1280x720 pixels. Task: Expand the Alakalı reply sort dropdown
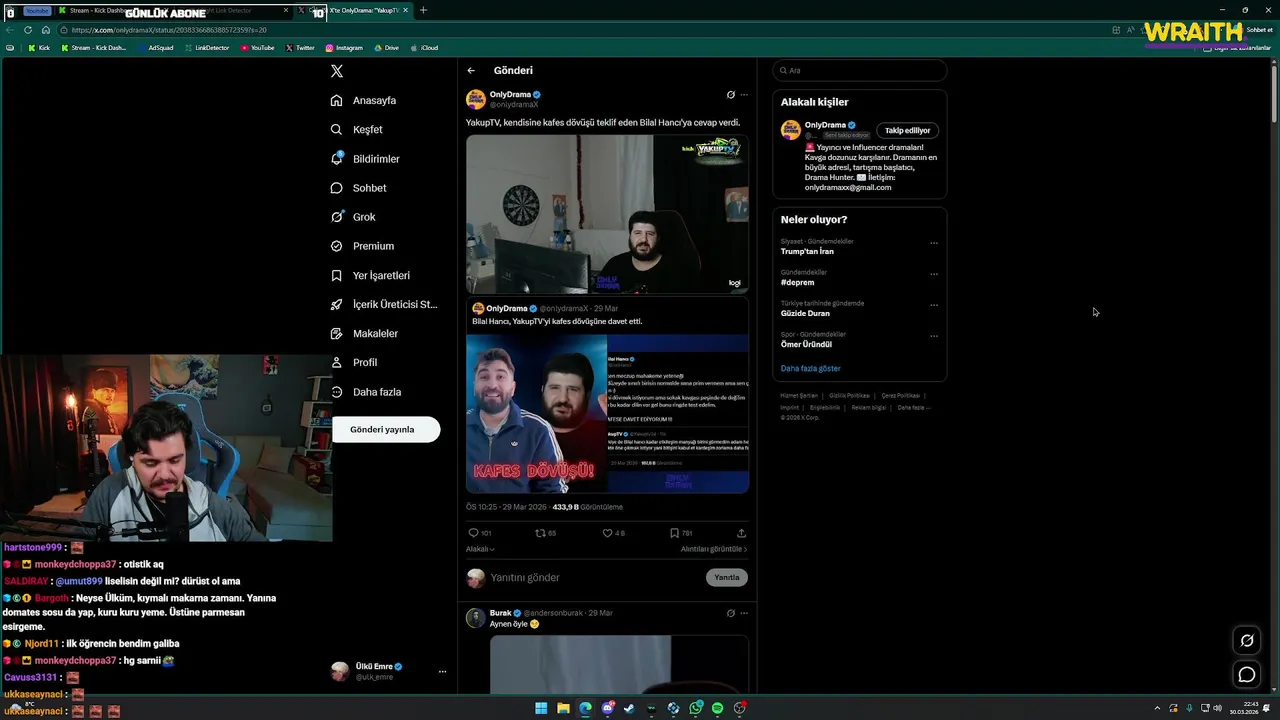pyautogui.click(x=480, y=549)
